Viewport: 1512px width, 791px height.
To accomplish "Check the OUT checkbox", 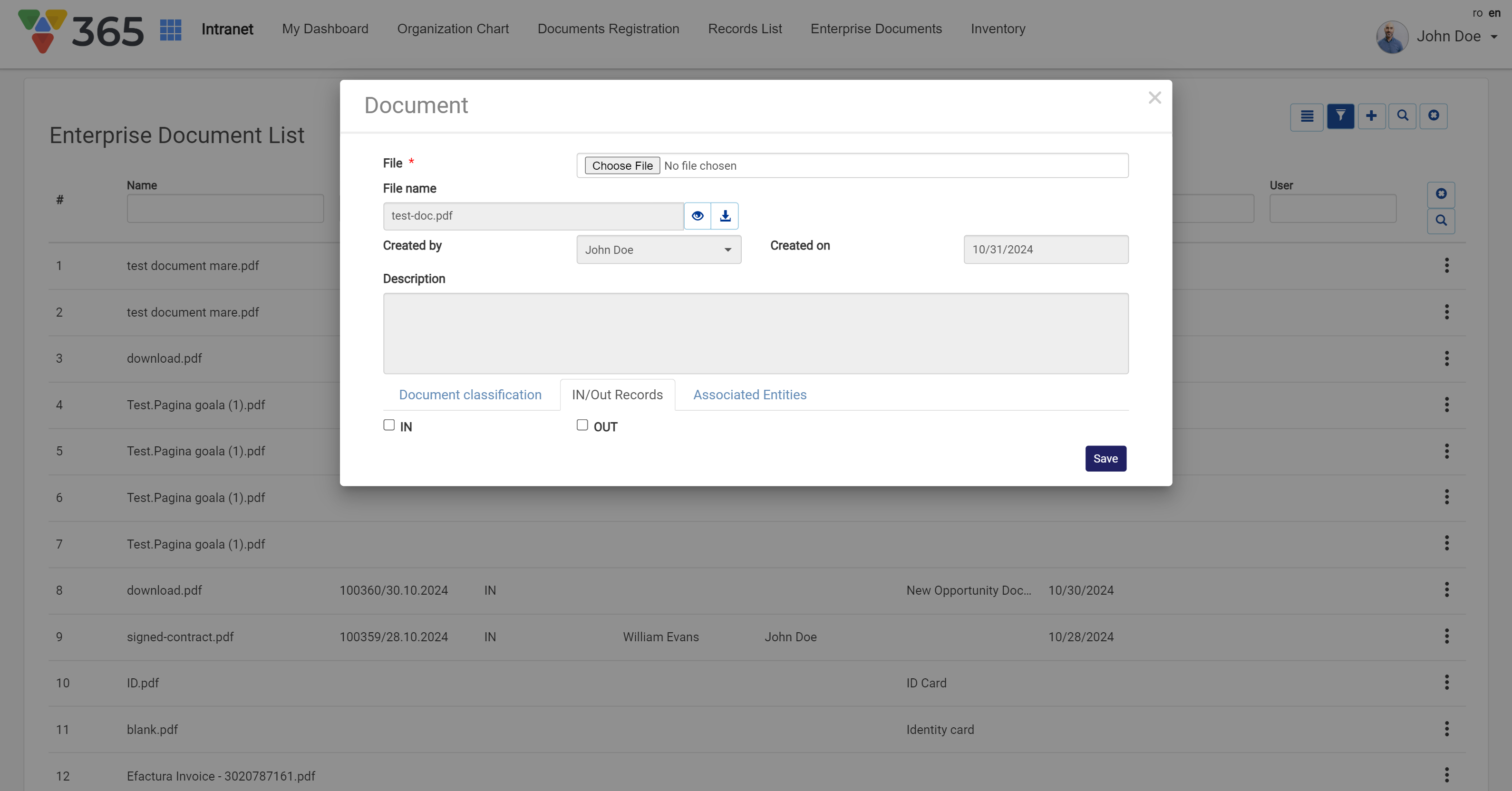I will coord(582,425).
